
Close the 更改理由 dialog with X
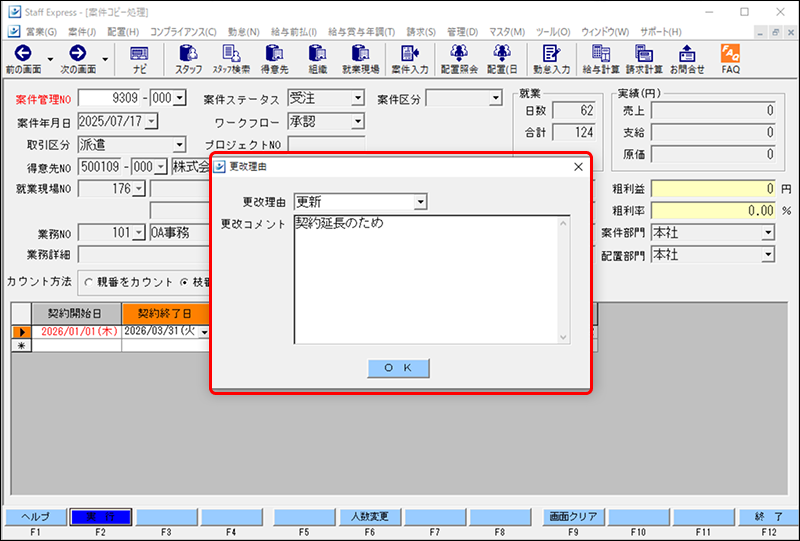(578, 167)
